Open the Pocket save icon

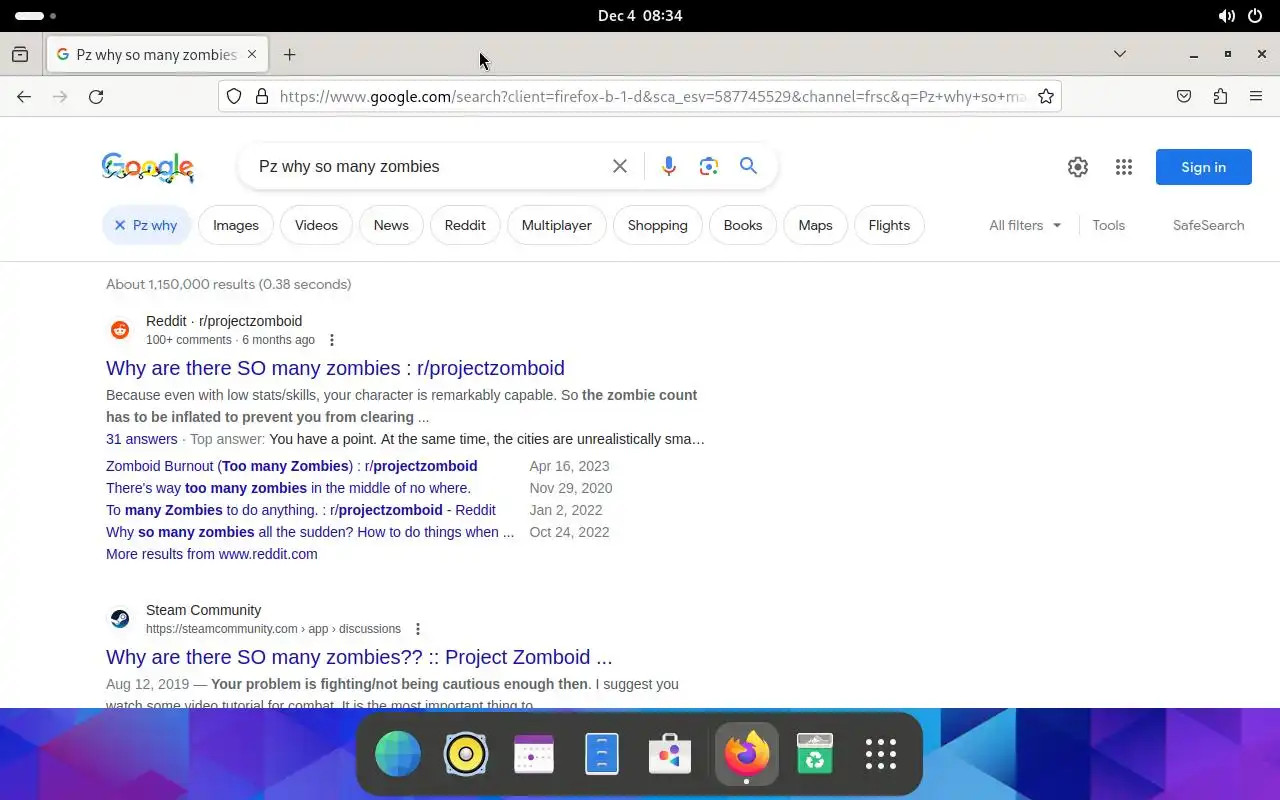pos(1184,97)
